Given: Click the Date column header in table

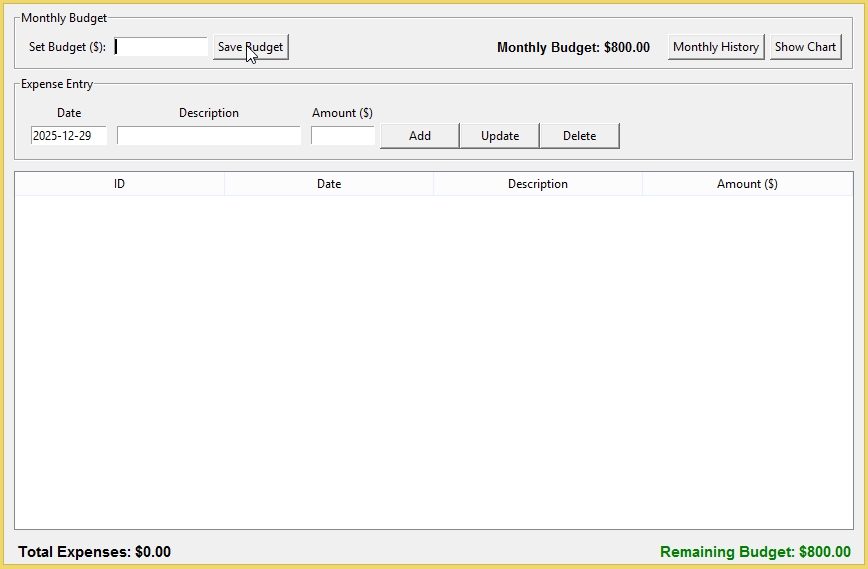Looking at the screenshot, I should click(x=329, y=184).
